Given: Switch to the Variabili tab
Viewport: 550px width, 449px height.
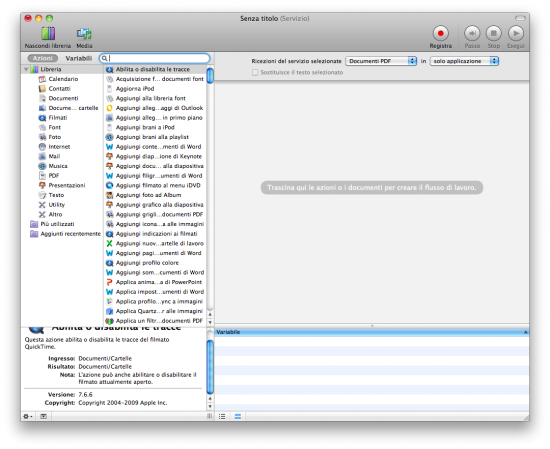Looking at the screenshot, I should click(79, 58).
